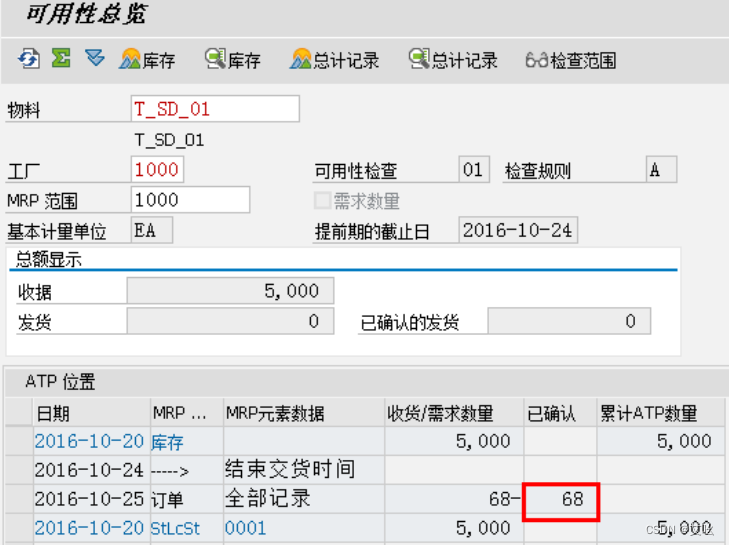Screen dimensions: 729x545
Task: Click the 物料 input field T_SD_01
Action: click(x=215, y=109)
